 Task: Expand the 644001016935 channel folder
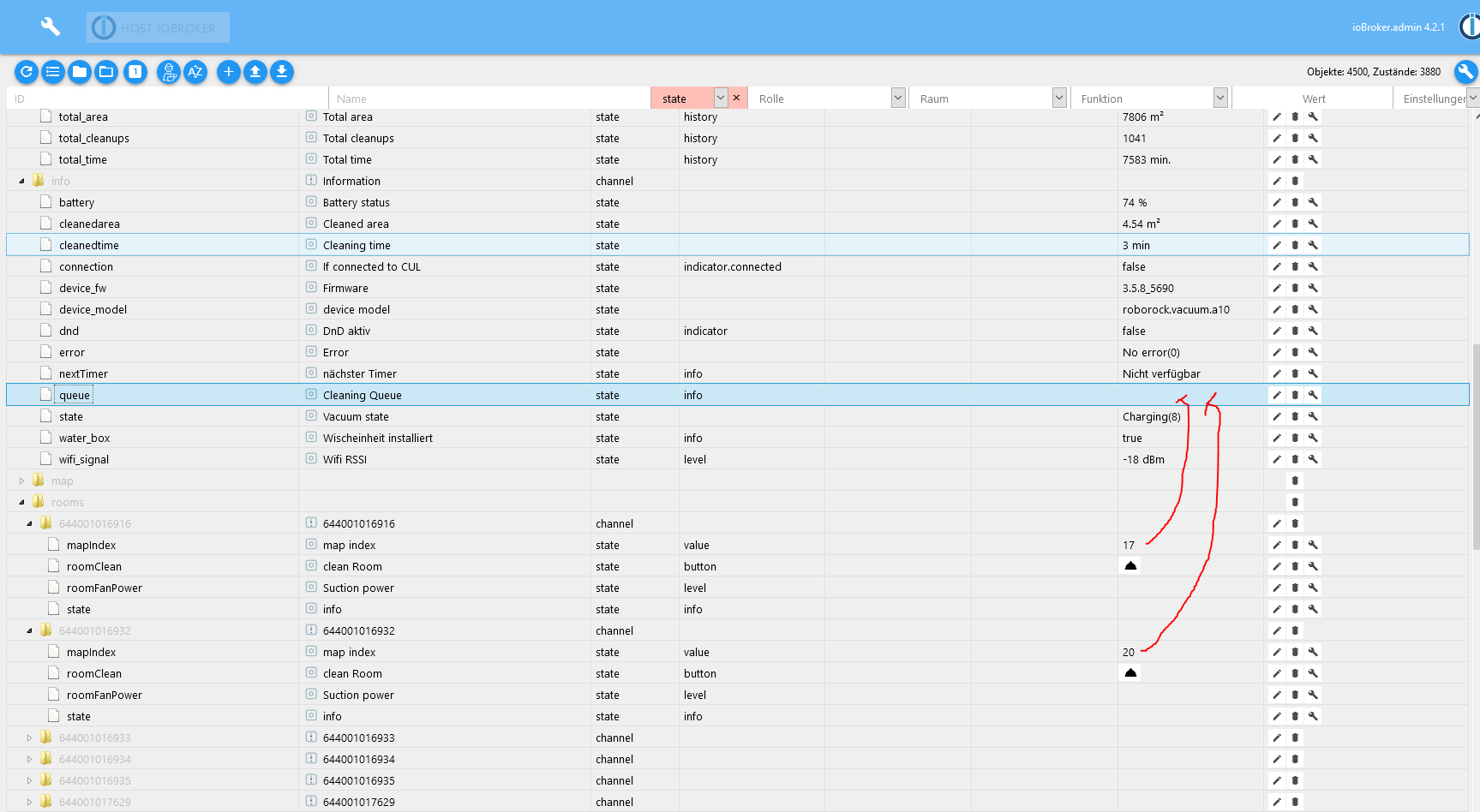coord(29,780)
